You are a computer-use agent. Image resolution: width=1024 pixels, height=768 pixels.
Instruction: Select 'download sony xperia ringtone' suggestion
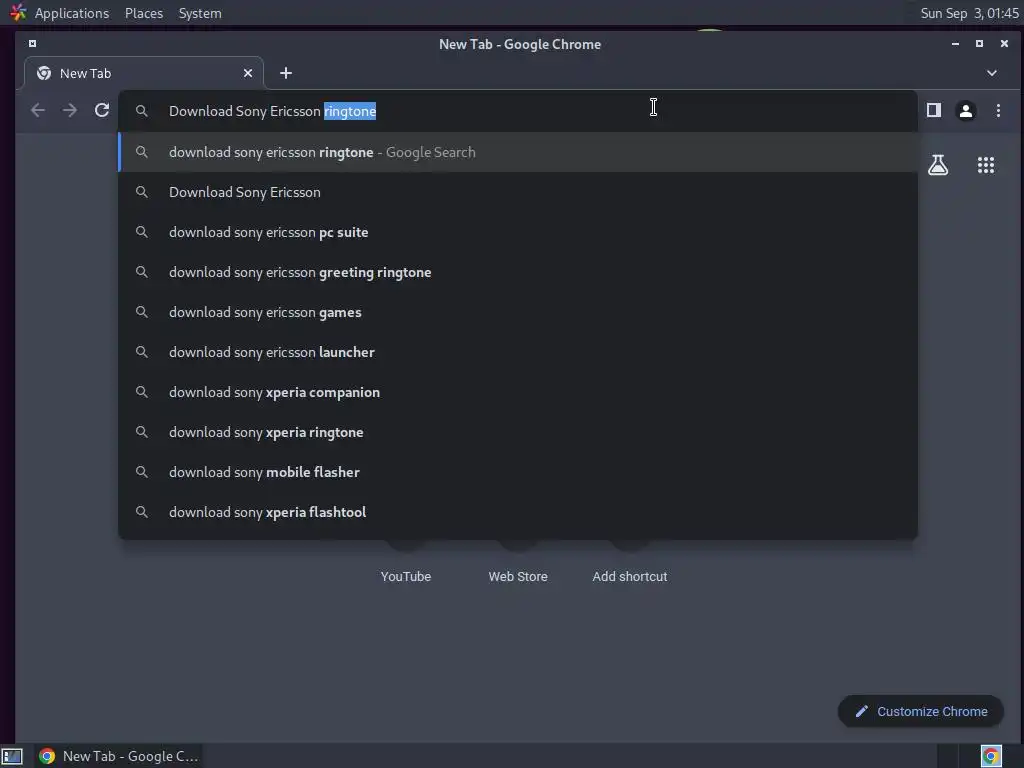(x=517, y=432)
